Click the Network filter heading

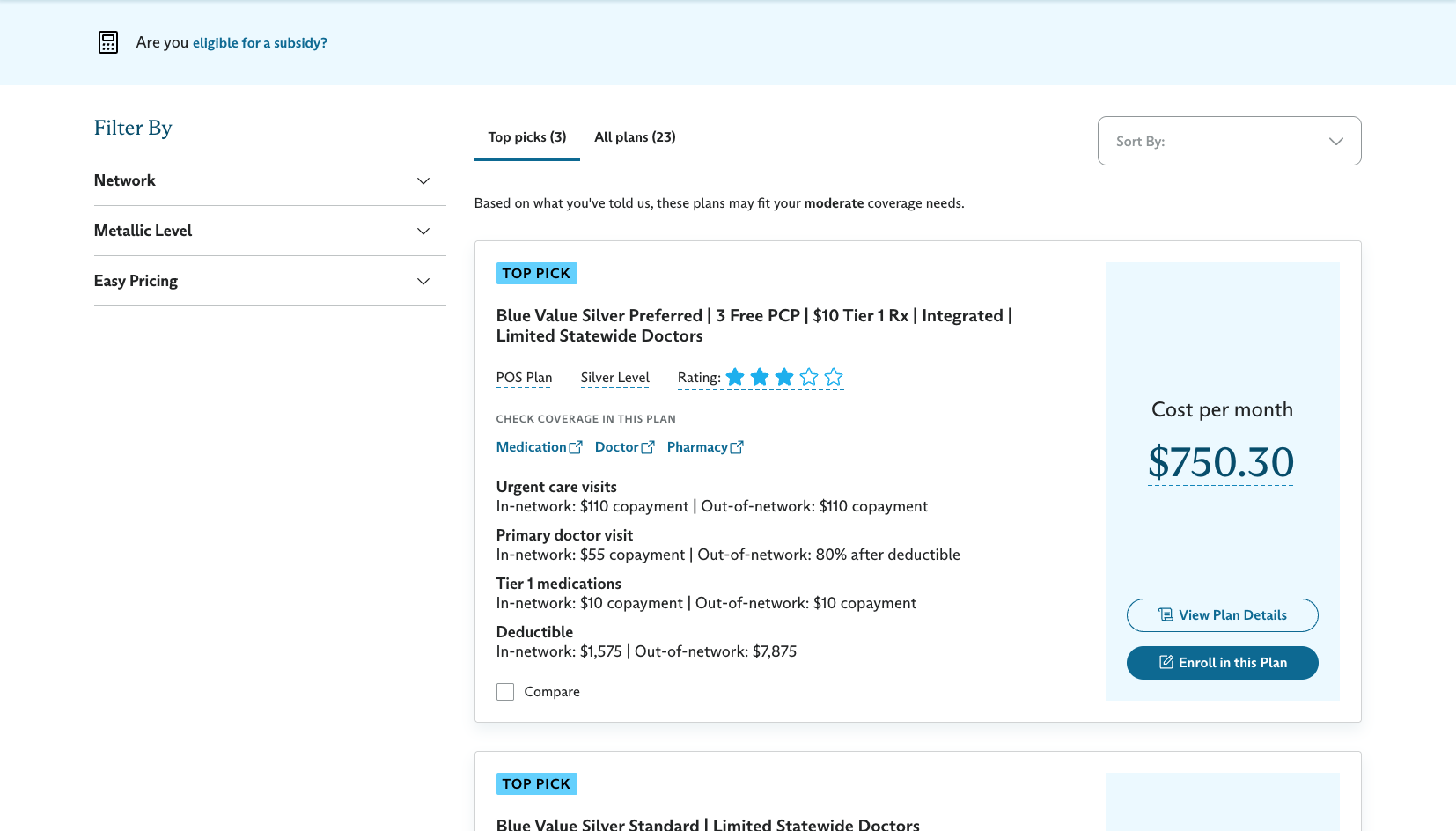click(x=125, y=180)
